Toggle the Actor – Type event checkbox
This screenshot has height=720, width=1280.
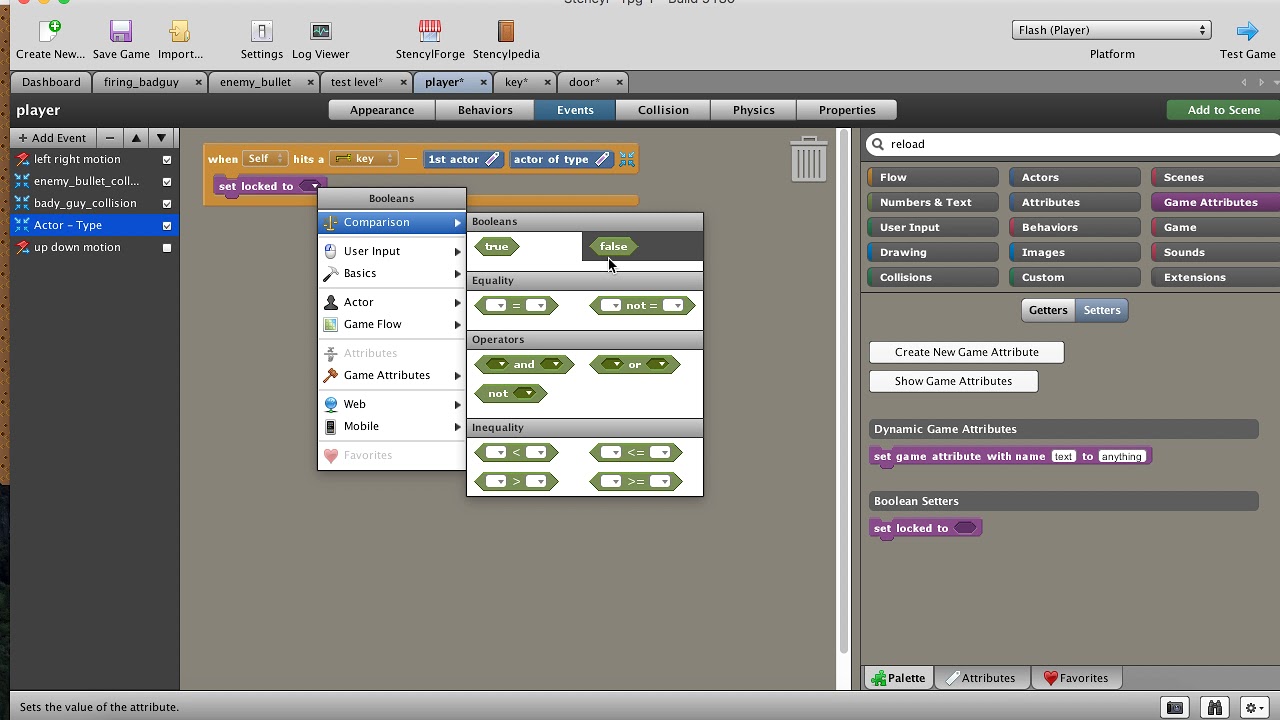click(167, 226)
